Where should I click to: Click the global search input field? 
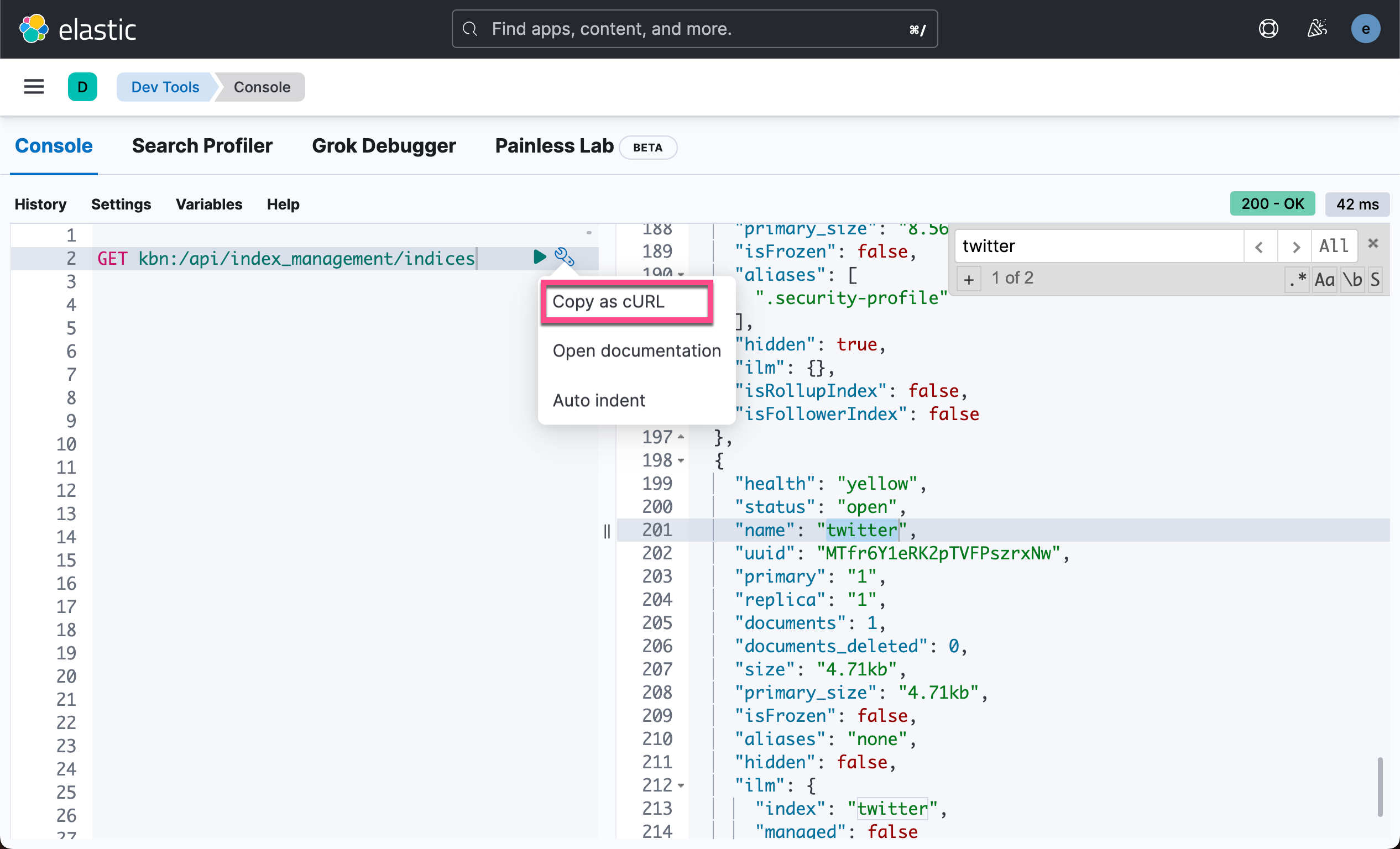(x=693, y=29)
